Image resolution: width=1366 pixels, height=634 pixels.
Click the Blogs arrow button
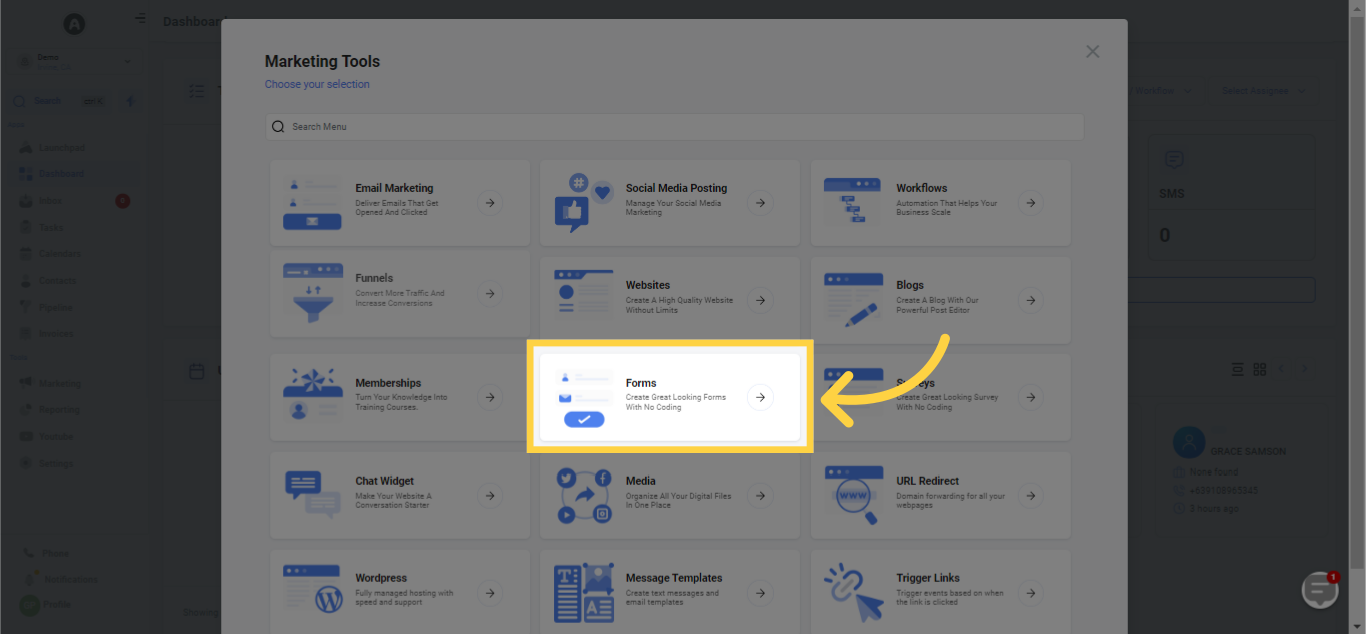click(1031, 300)
